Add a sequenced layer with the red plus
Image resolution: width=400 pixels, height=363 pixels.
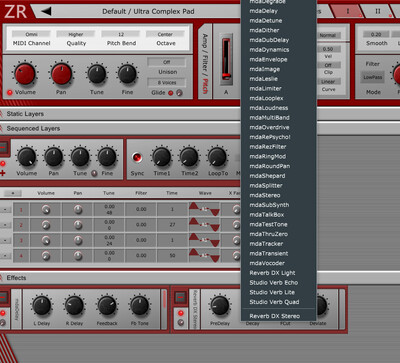pyautogui.click(x=3, y=173)
